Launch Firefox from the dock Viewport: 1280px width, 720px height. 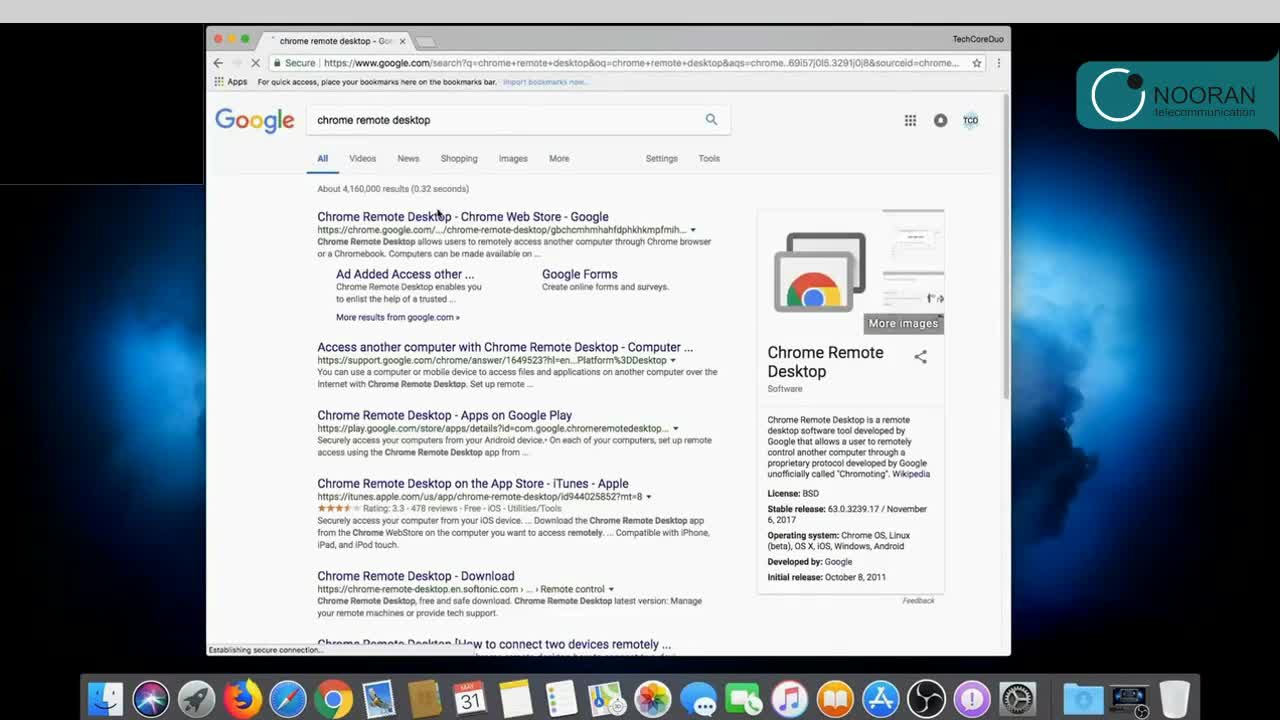[x=242, y=698]
